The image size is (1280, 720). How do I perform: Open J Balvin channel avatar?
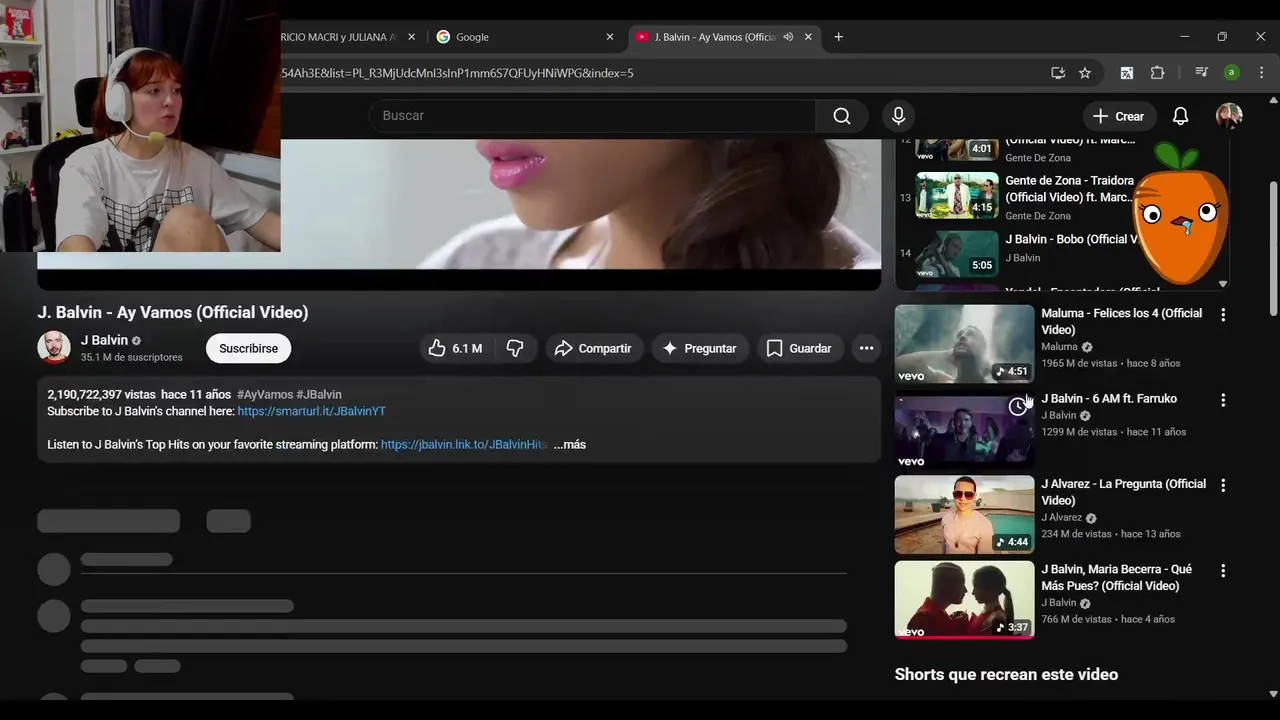click(x=54, y=348)
